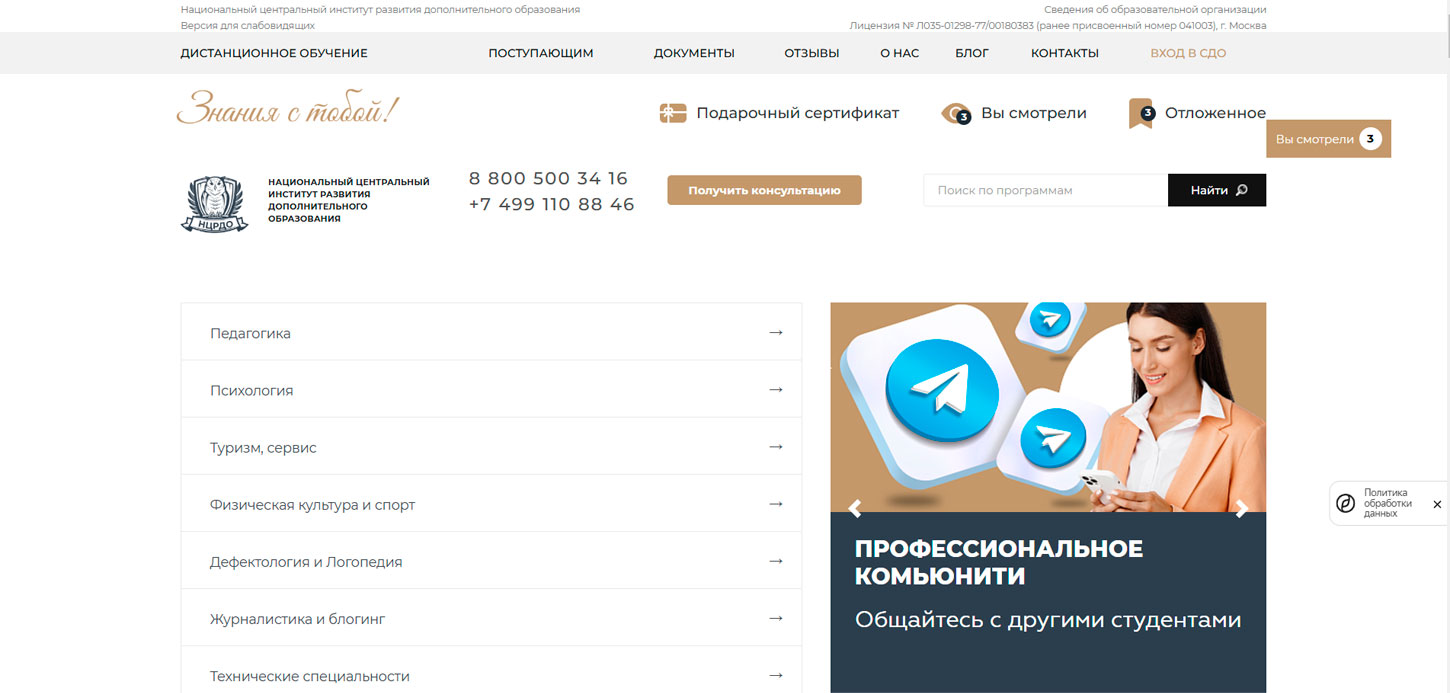The width and height of the screenshot is (1450, 693).
Task: Select Психология category label
Action: (x=252, y=390)
